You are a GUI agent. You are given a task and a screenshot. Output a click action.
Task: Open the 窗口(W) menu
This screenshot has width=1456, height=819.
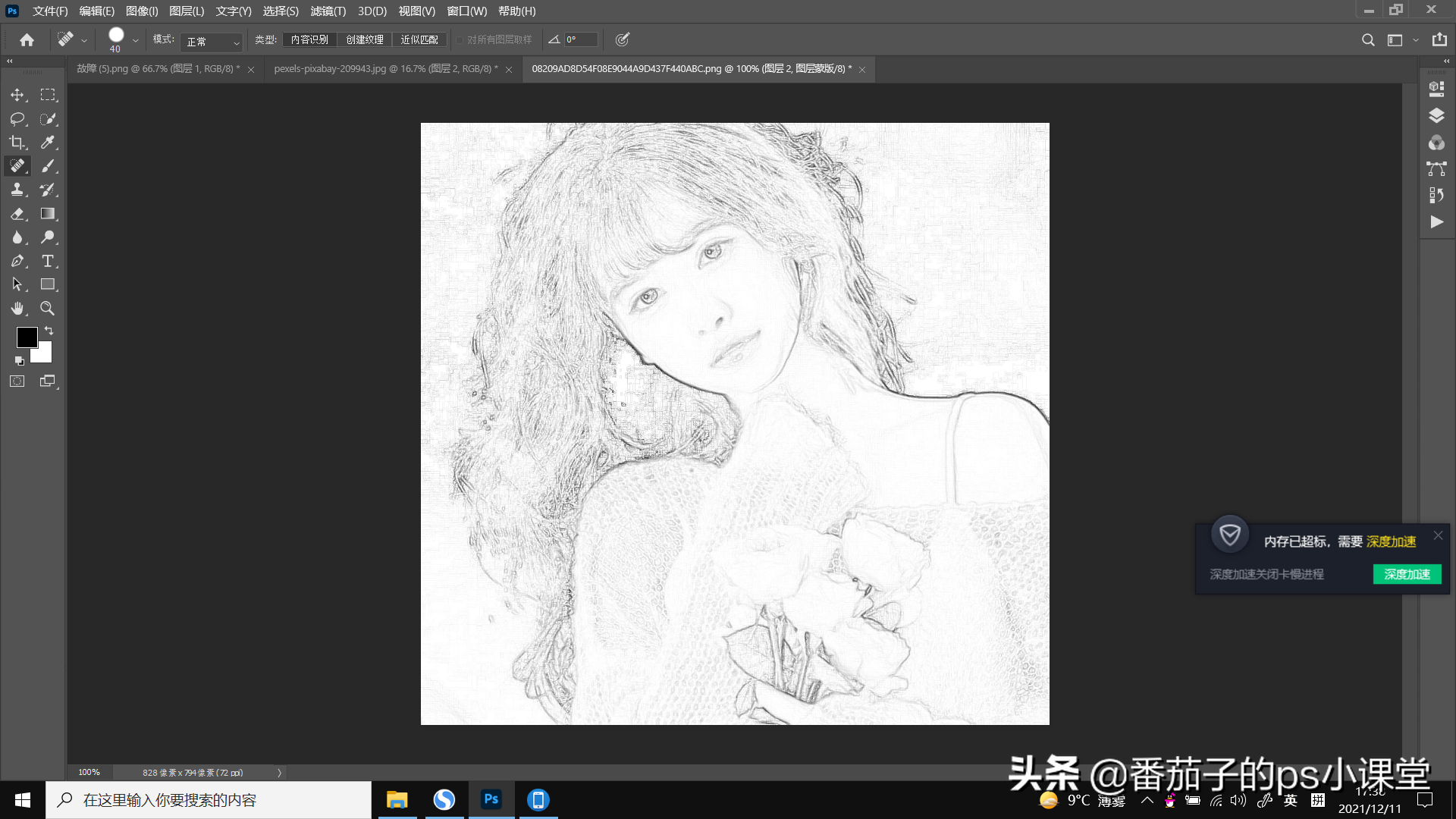[x=467, y=11]
